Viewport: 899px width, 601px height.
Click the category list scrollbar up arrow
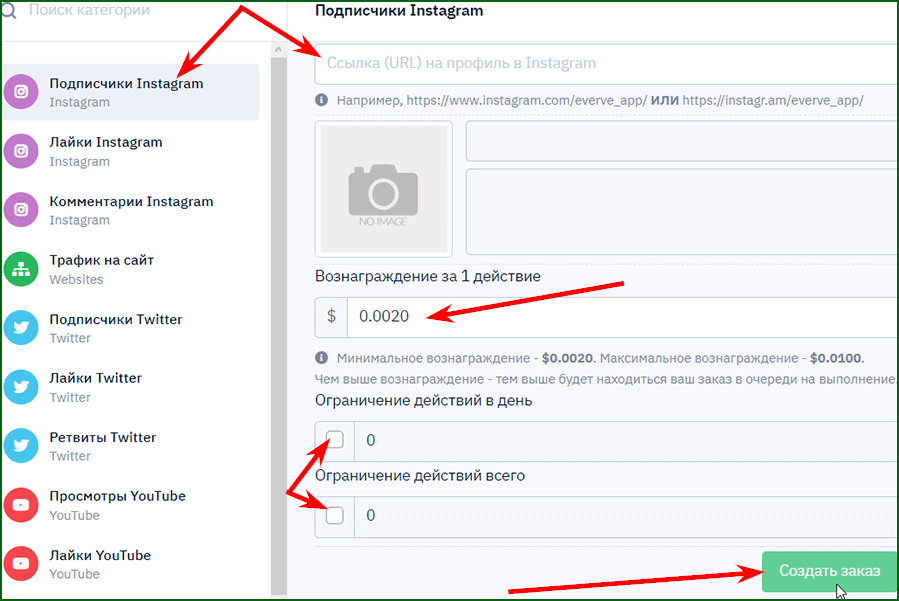[x=279, y=50]
